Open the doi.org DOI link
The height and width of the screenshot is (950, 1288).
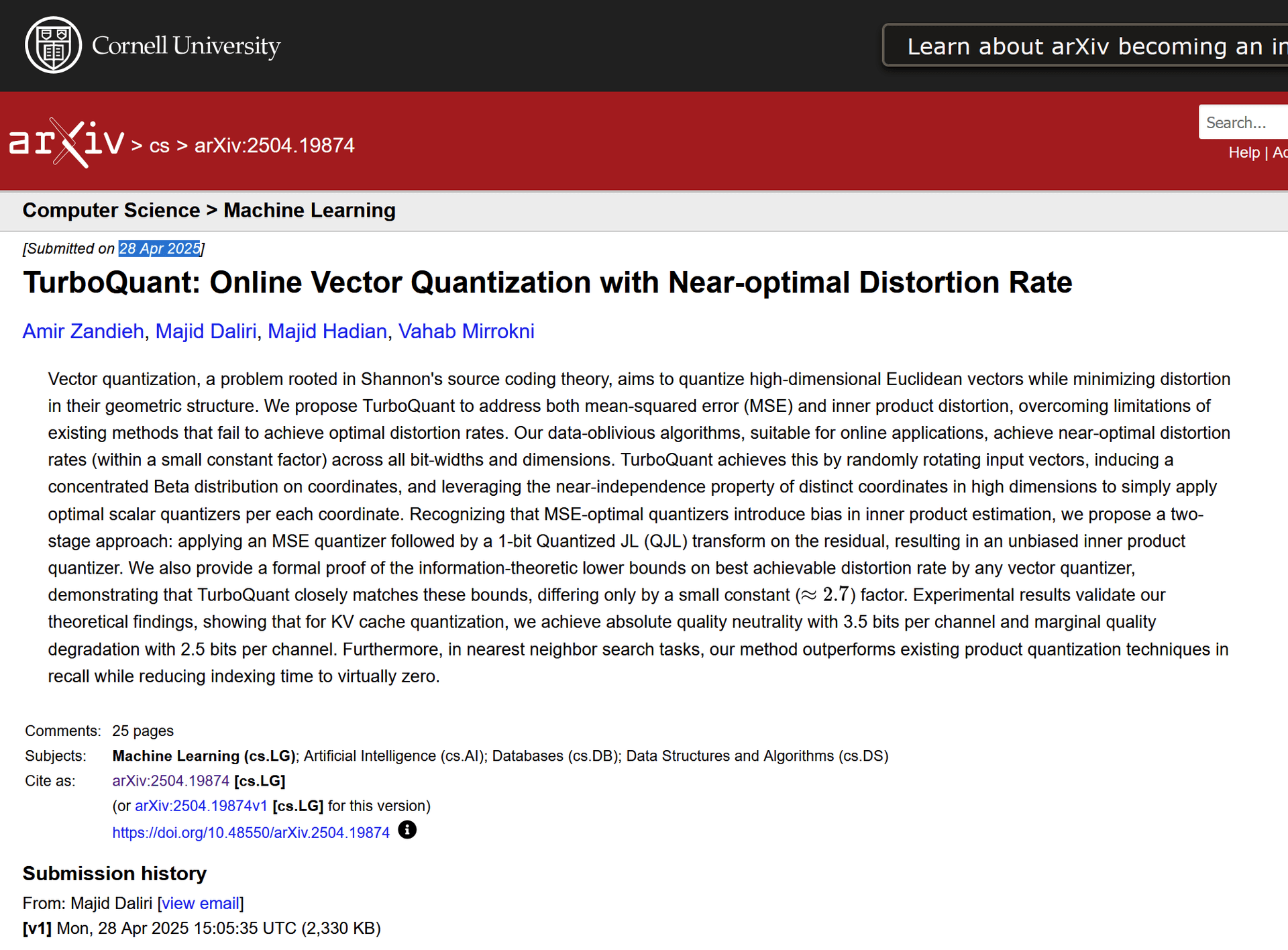click(250, 833)
